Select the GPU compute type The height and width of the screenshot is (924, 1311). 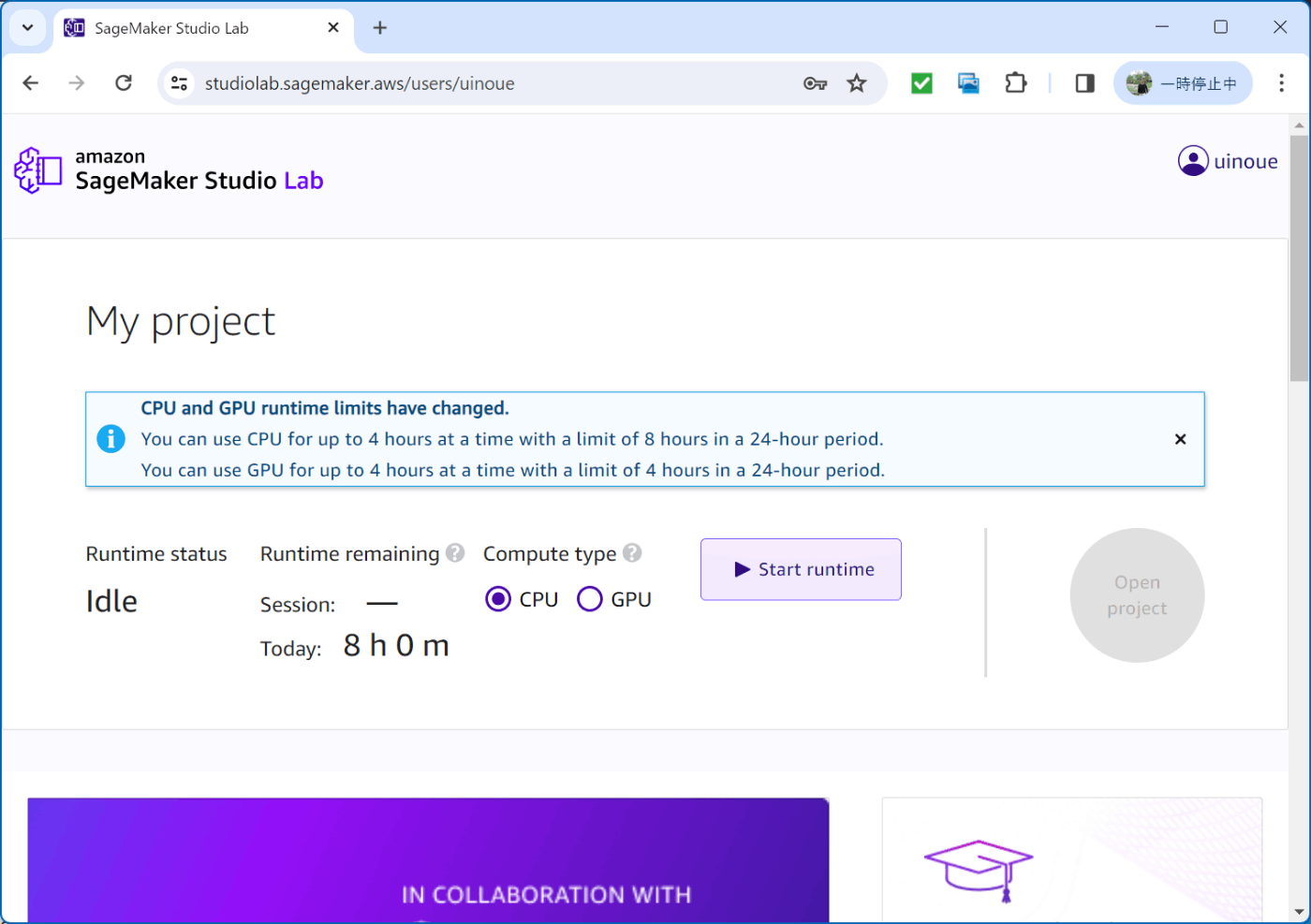pos(590,599)
